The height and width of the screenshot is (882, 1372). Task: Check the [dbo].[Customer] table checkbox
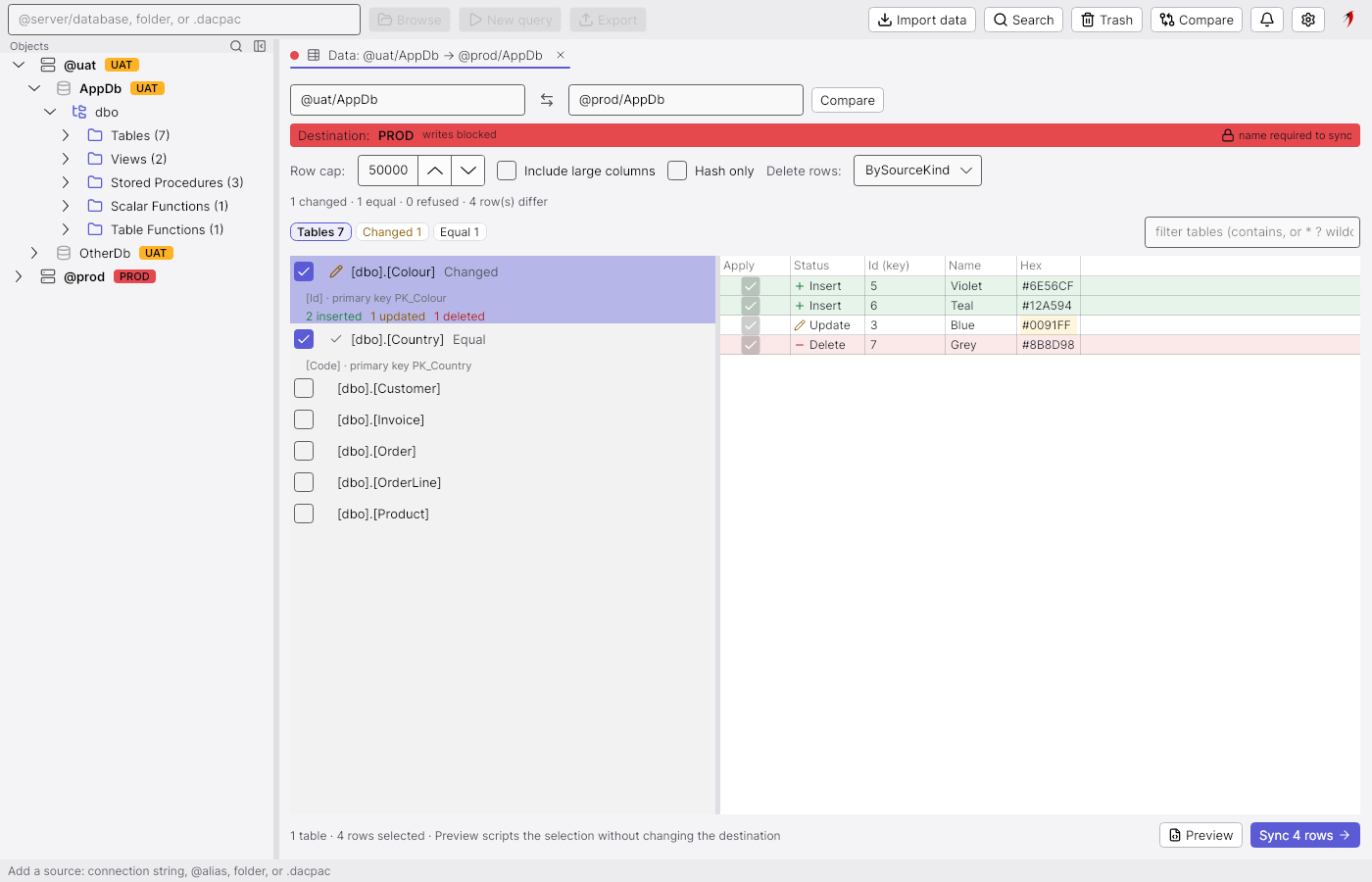point(304,388)
